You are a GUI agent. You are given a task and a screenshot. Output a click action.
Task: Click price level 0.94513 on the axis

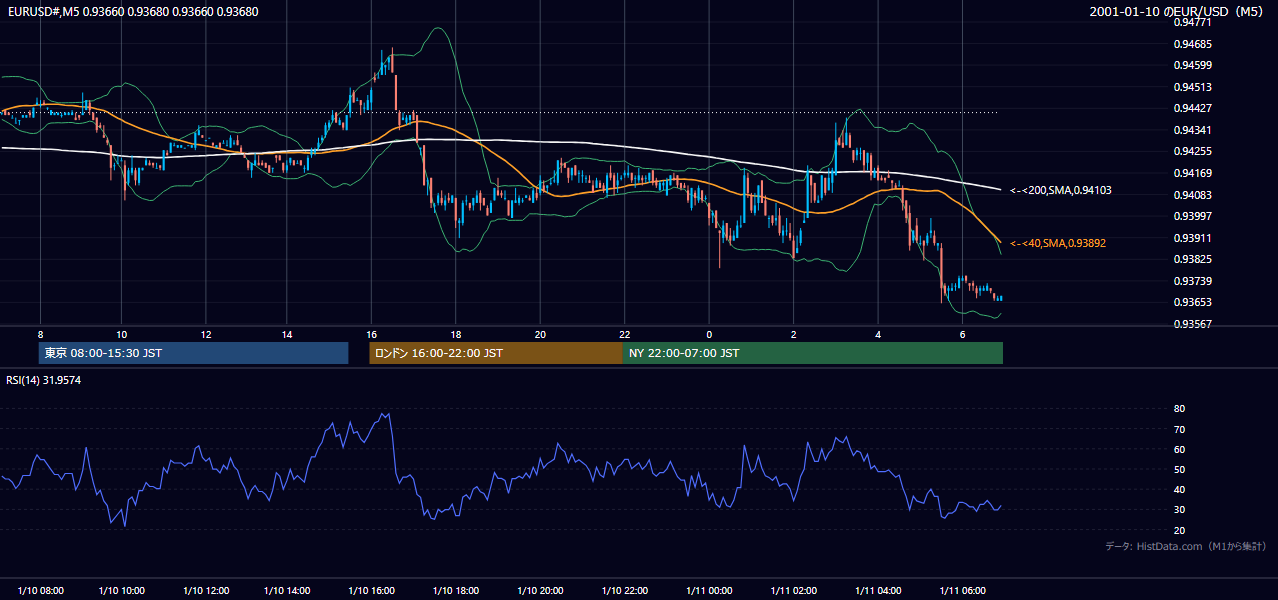[x=1192, y=87]
